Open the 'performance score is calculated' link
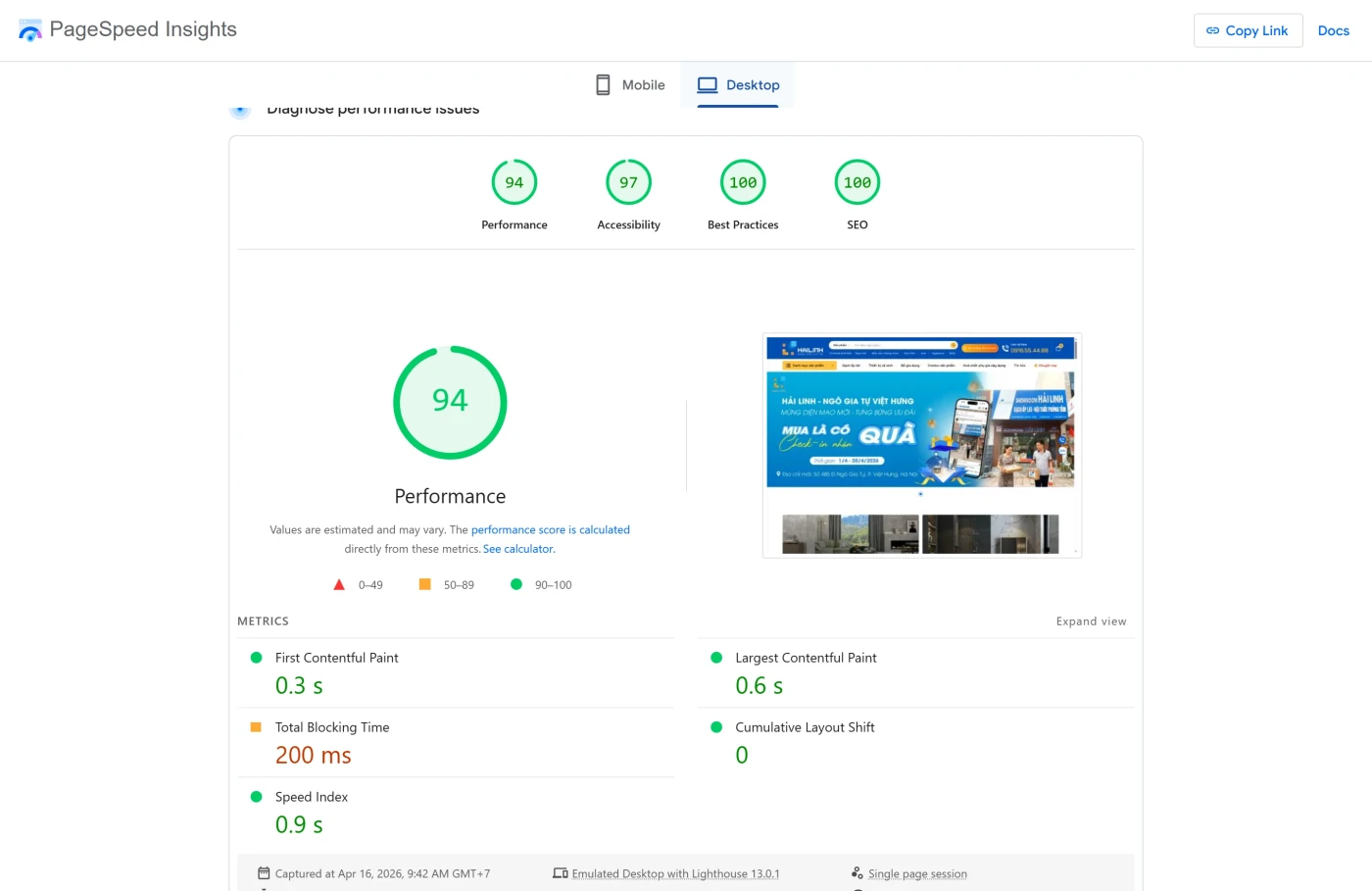 point(550,530)
